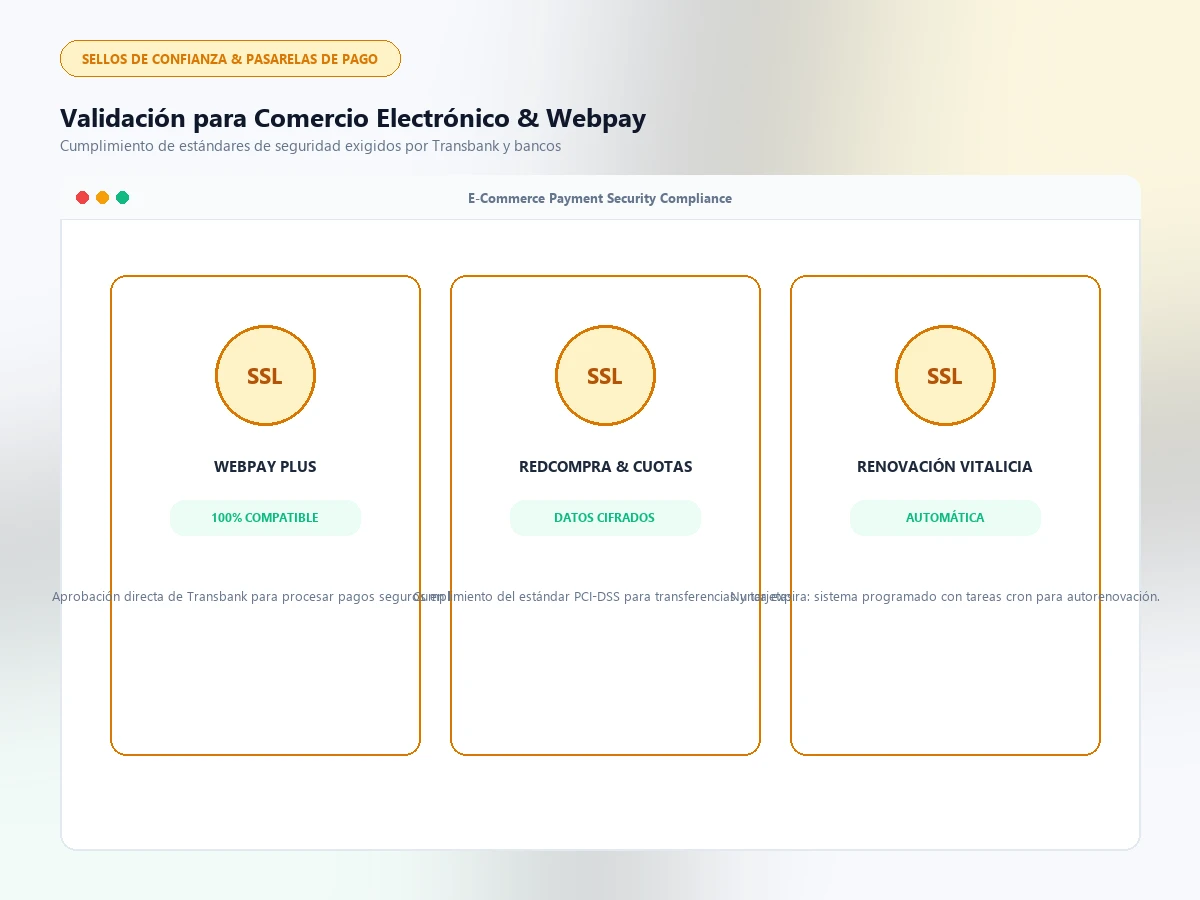Click the SSL badge above Webpay Plus
1200x900 pixels.
click(x=265, y=376)
